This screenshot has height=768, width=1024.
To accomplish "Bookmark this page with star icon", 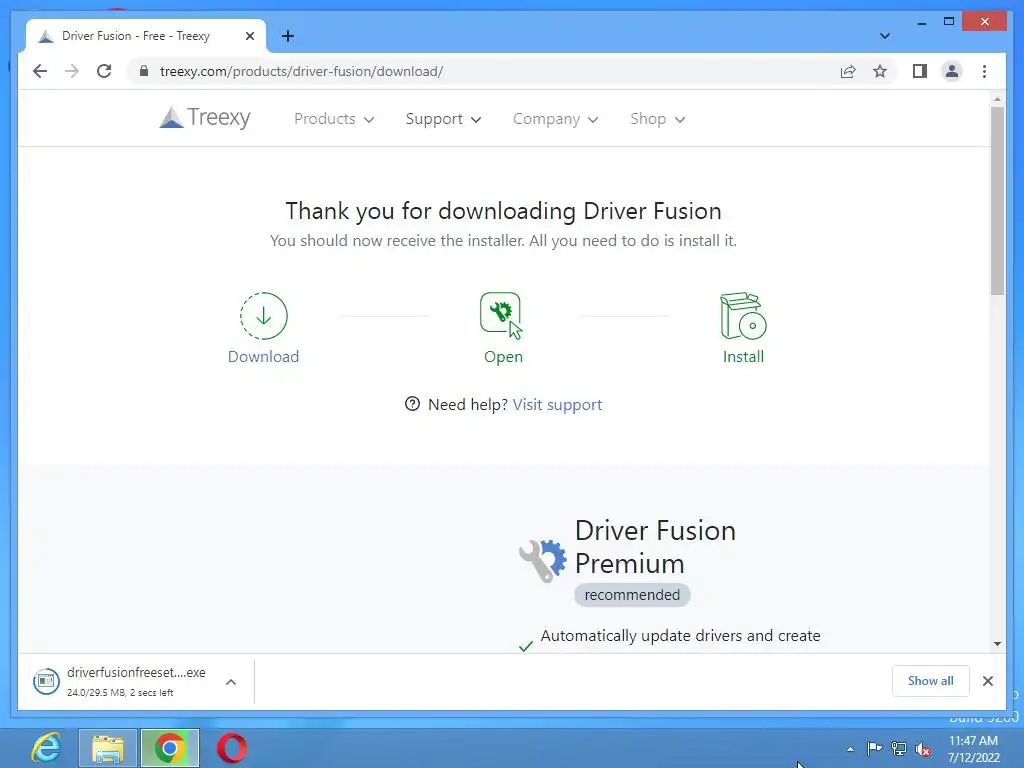I will [880, 71].
